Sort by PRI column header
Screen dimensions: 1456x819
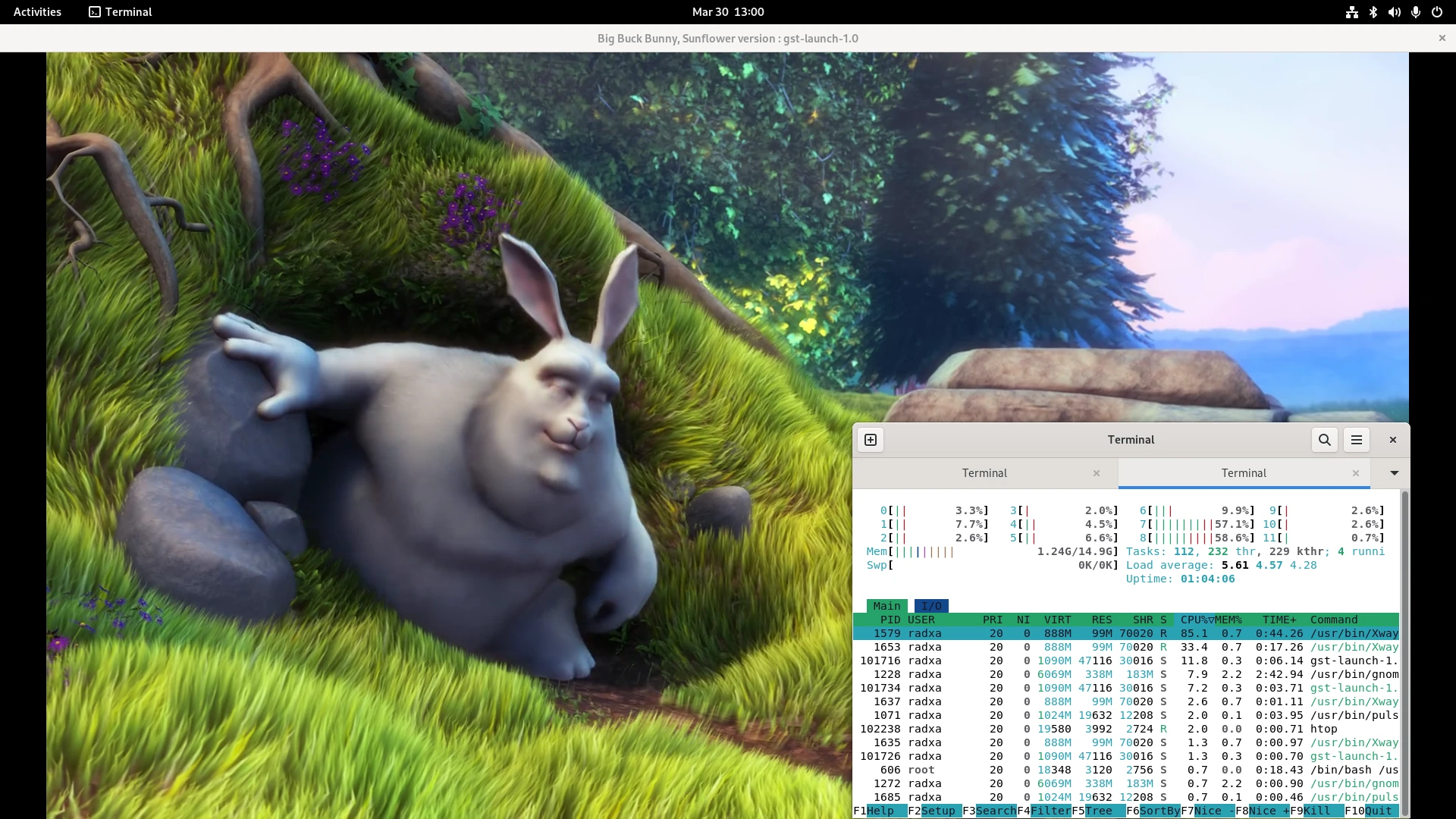tap(993, 620)
